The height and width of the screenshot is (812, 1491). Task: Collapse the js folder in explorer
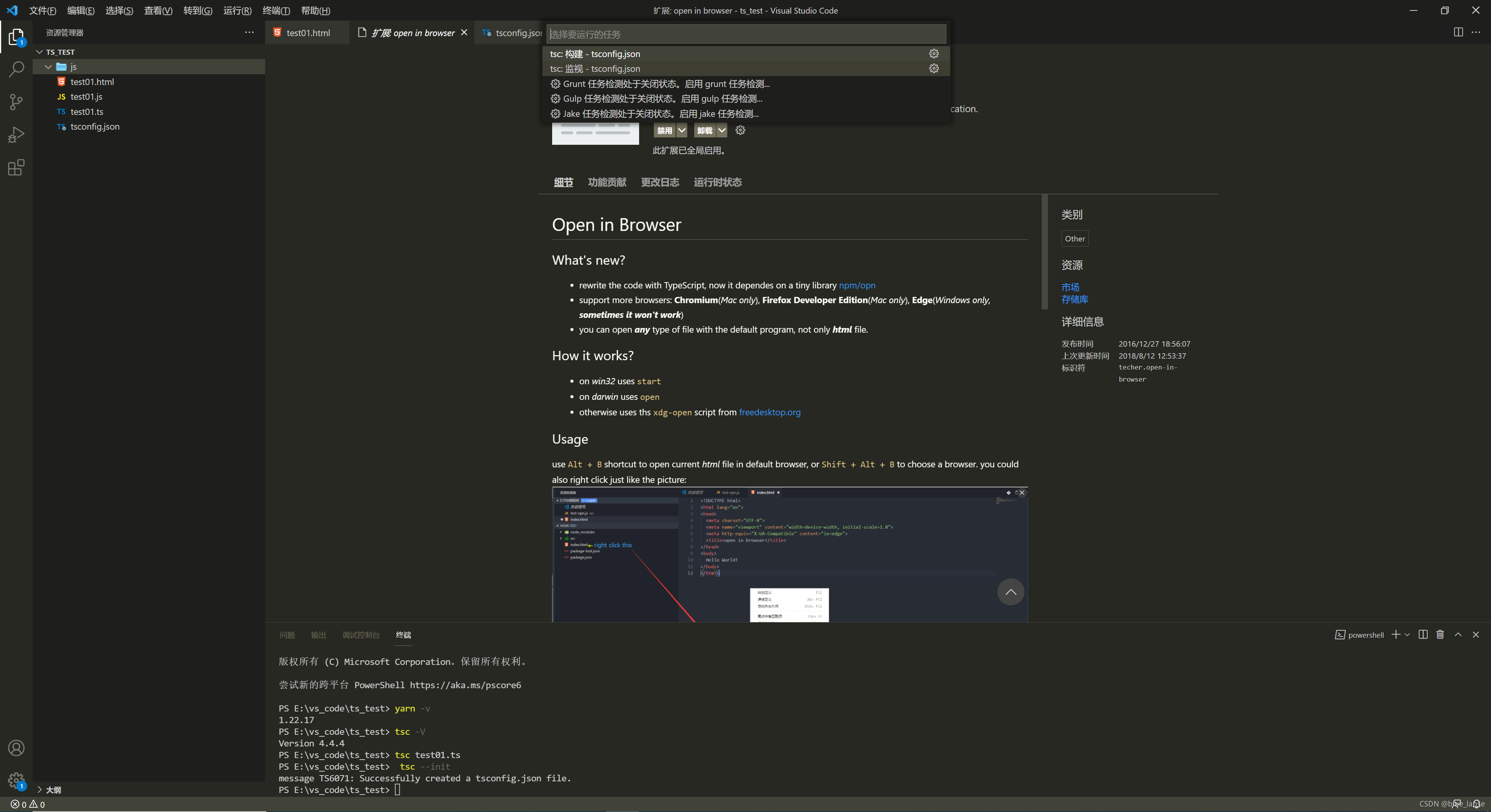(49, 67)
